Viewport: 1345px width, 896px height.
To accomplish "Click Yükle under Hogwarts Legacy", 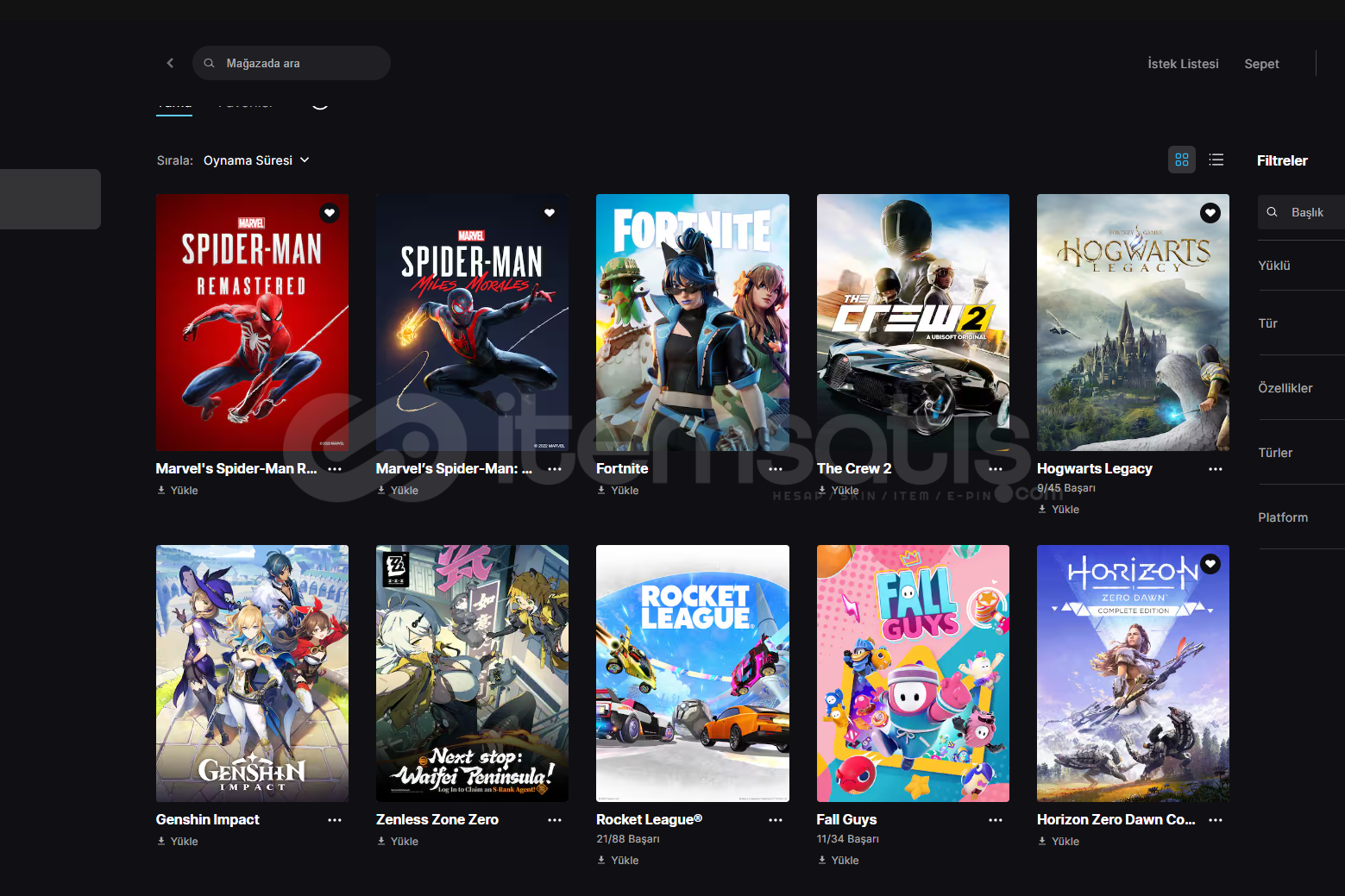I will 1059,510.
